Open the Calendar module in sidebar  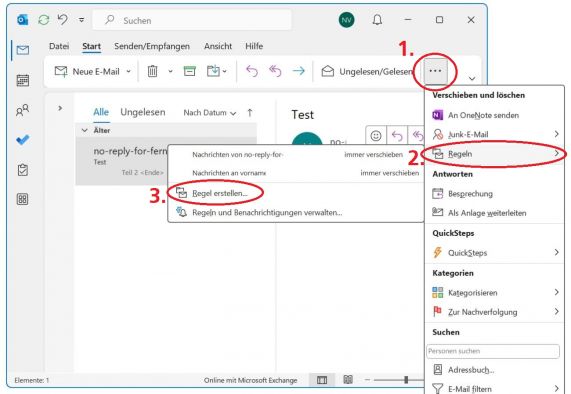[x=23, y=80]
